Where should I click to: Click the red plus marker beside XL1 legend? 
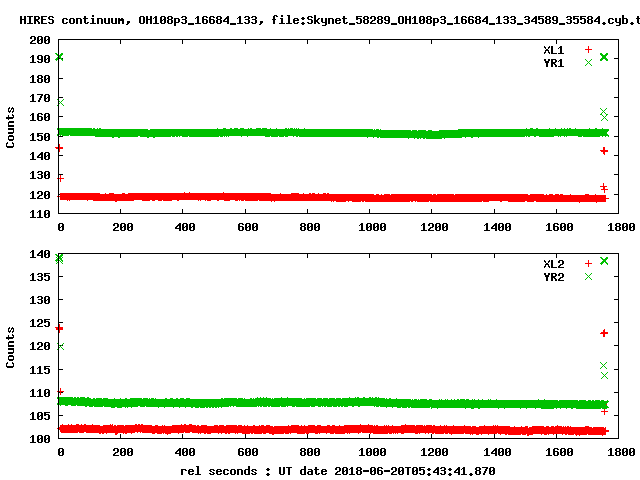point(588,50)
